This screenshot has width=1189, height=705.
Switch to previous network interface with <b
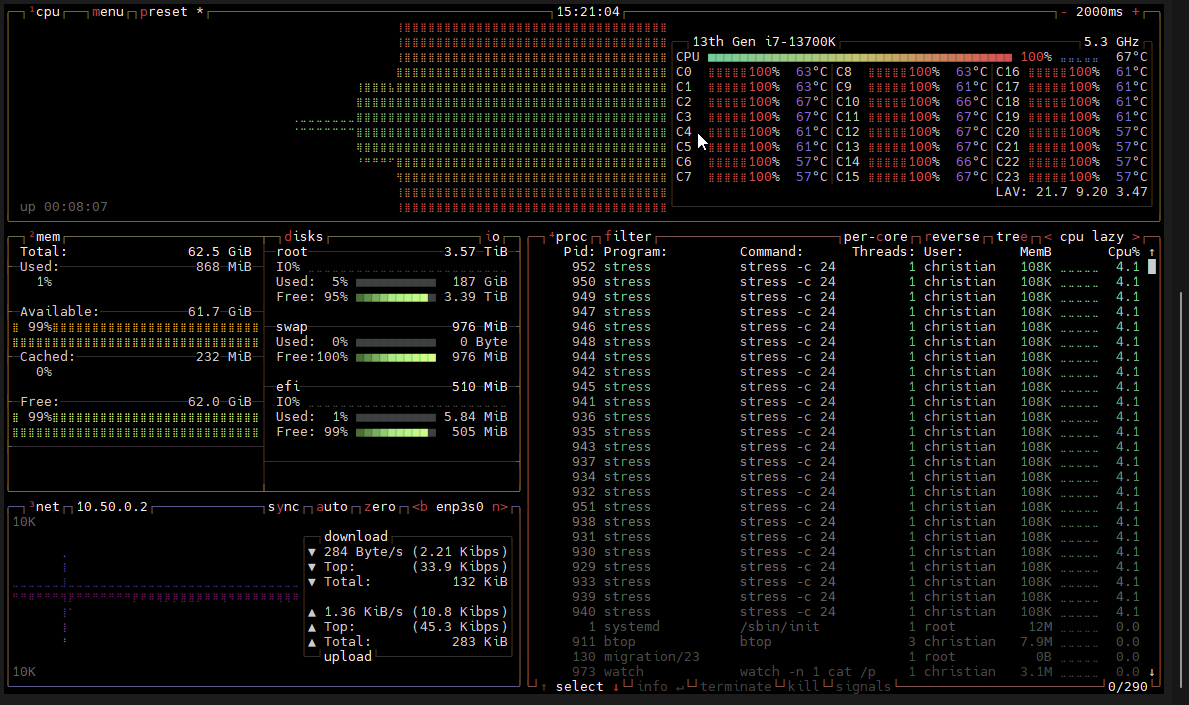(419, 506)
